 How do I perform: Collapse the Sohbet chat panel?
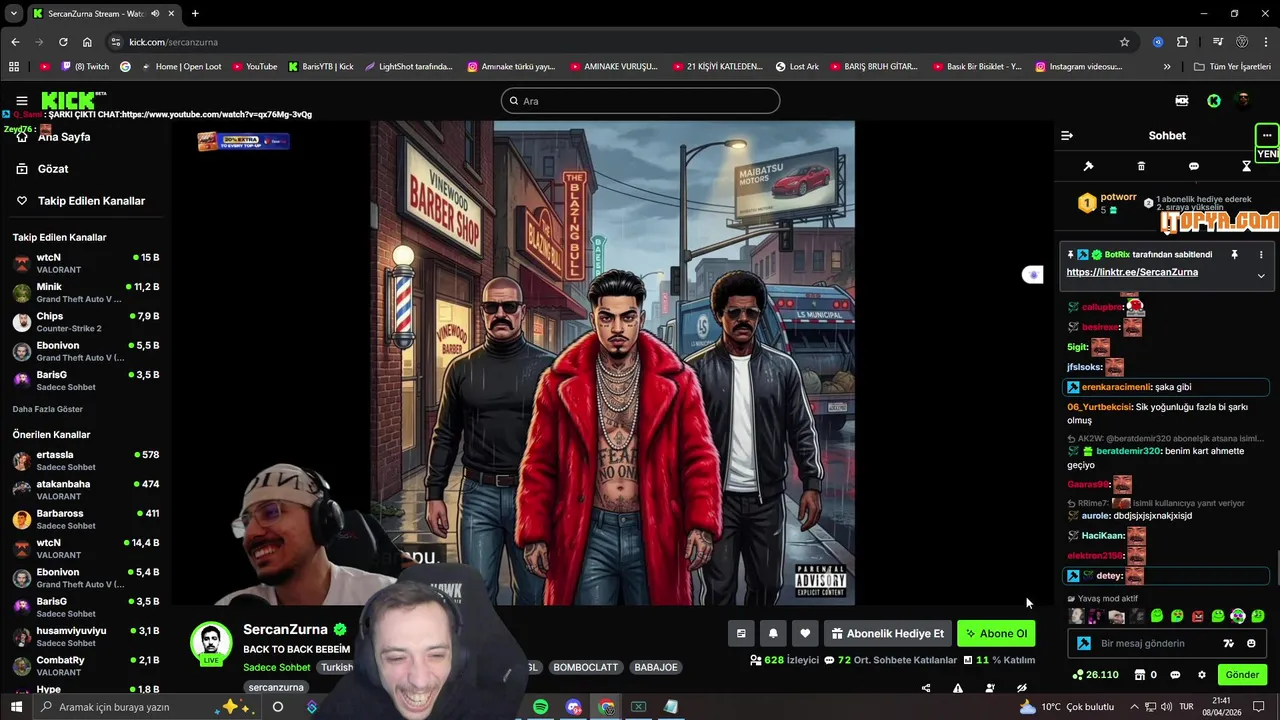click(1067, 135)
